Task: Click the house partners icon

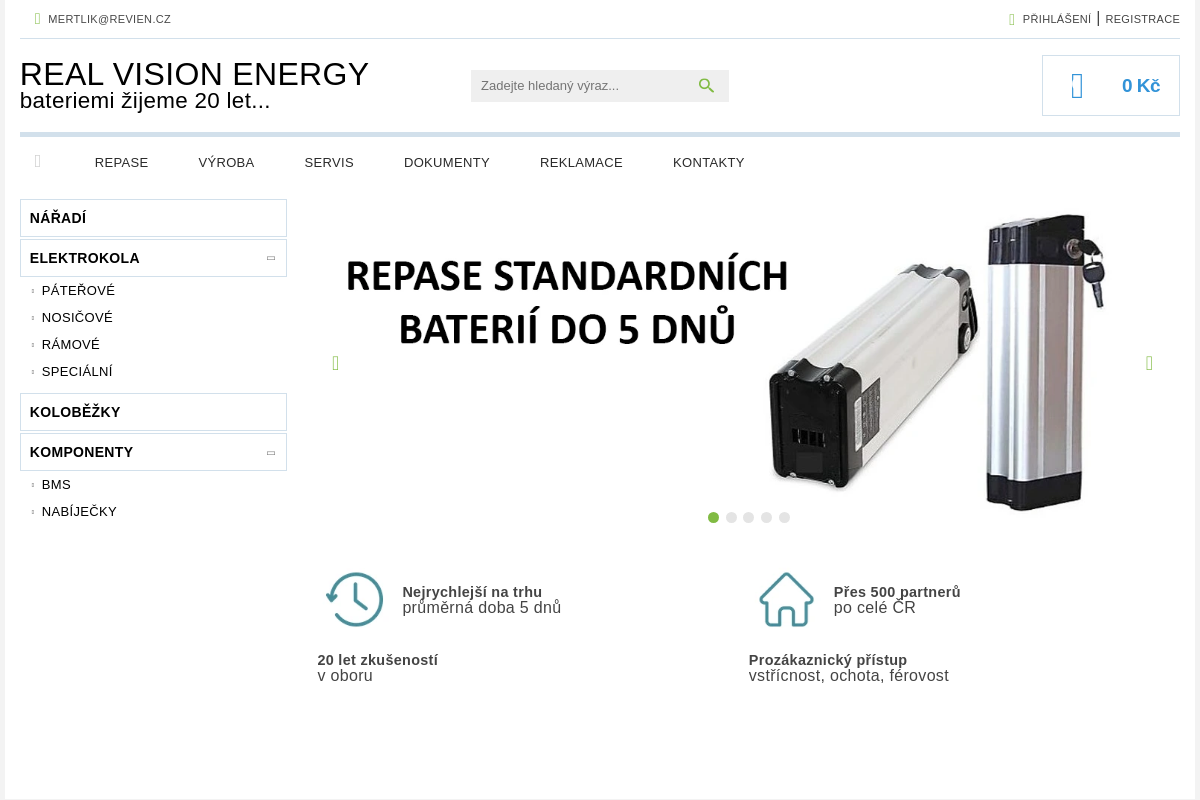Action: click(786, 599)
